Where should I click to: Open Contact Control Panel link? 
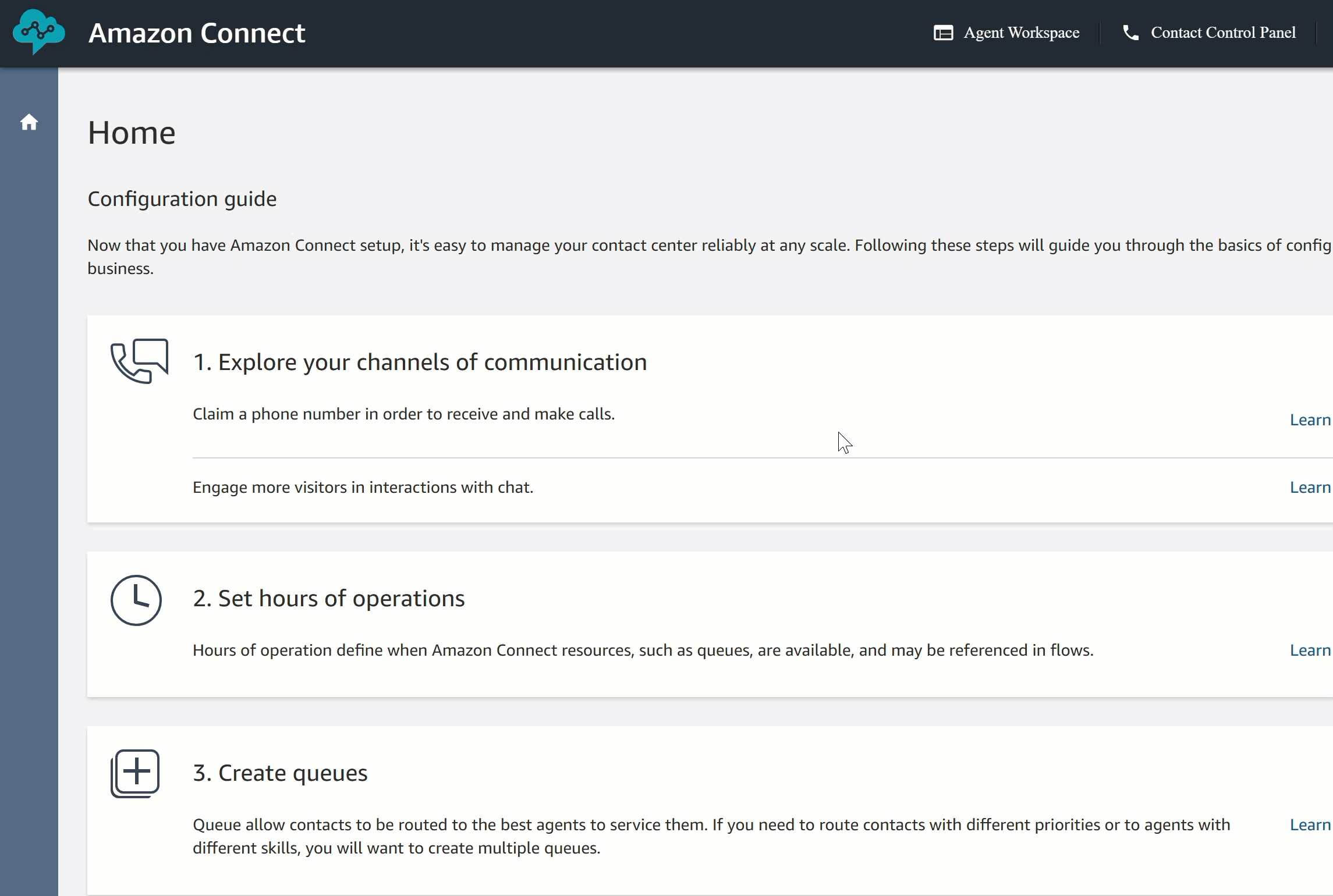click(x=1223, y=33)
